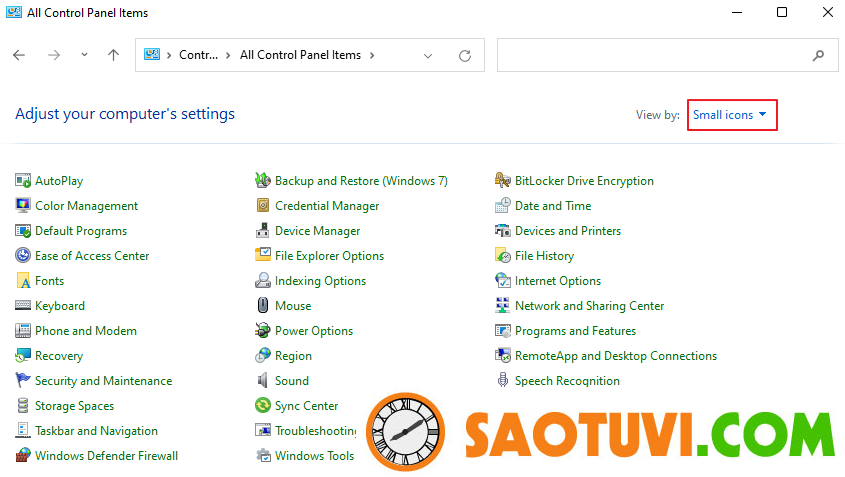Click the Power Options icon
The width and height of the screenshot is (845, 477).
(262, 330)
